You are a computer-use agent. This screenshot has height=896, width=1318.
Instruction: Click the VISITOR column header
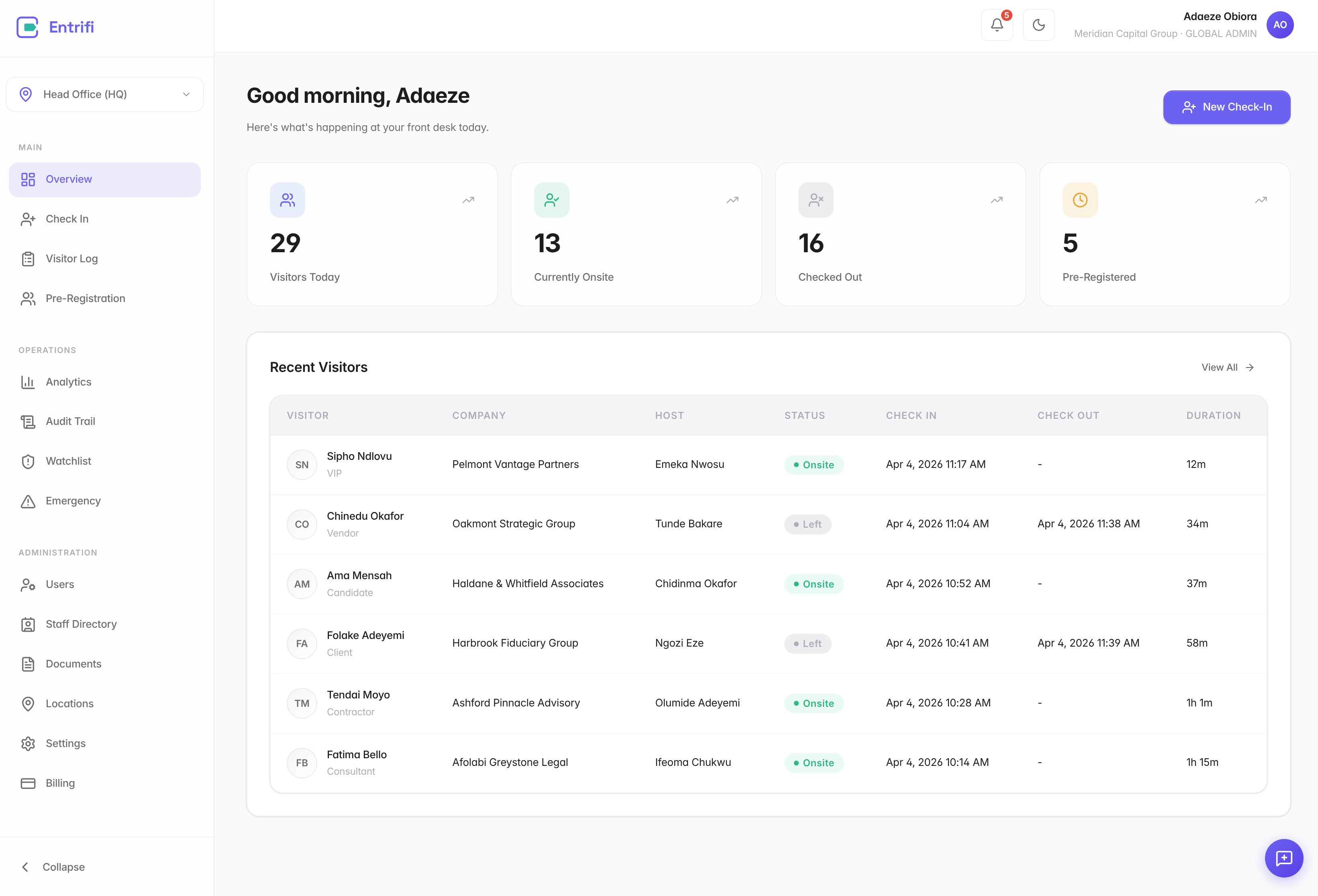pyautogui.click(x=307, y=416)
